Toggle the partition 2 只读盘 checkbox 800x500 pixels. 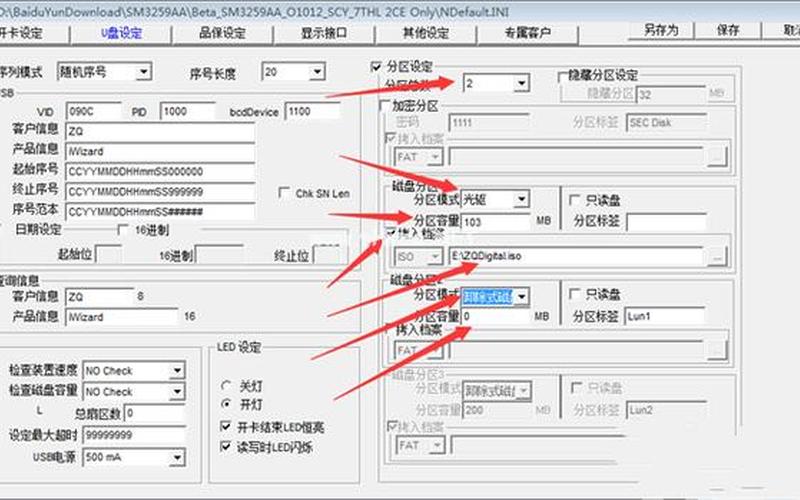point(574,294)
